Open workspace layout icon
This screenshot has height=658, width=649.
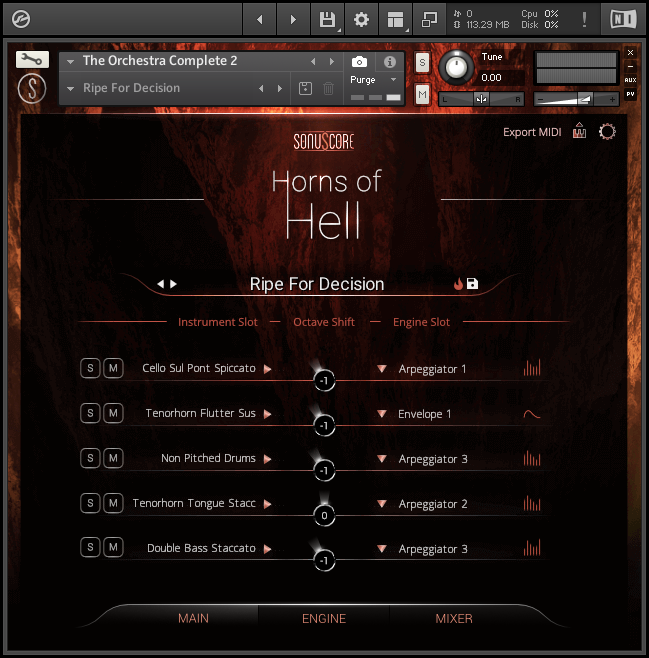tap(395, 19)
